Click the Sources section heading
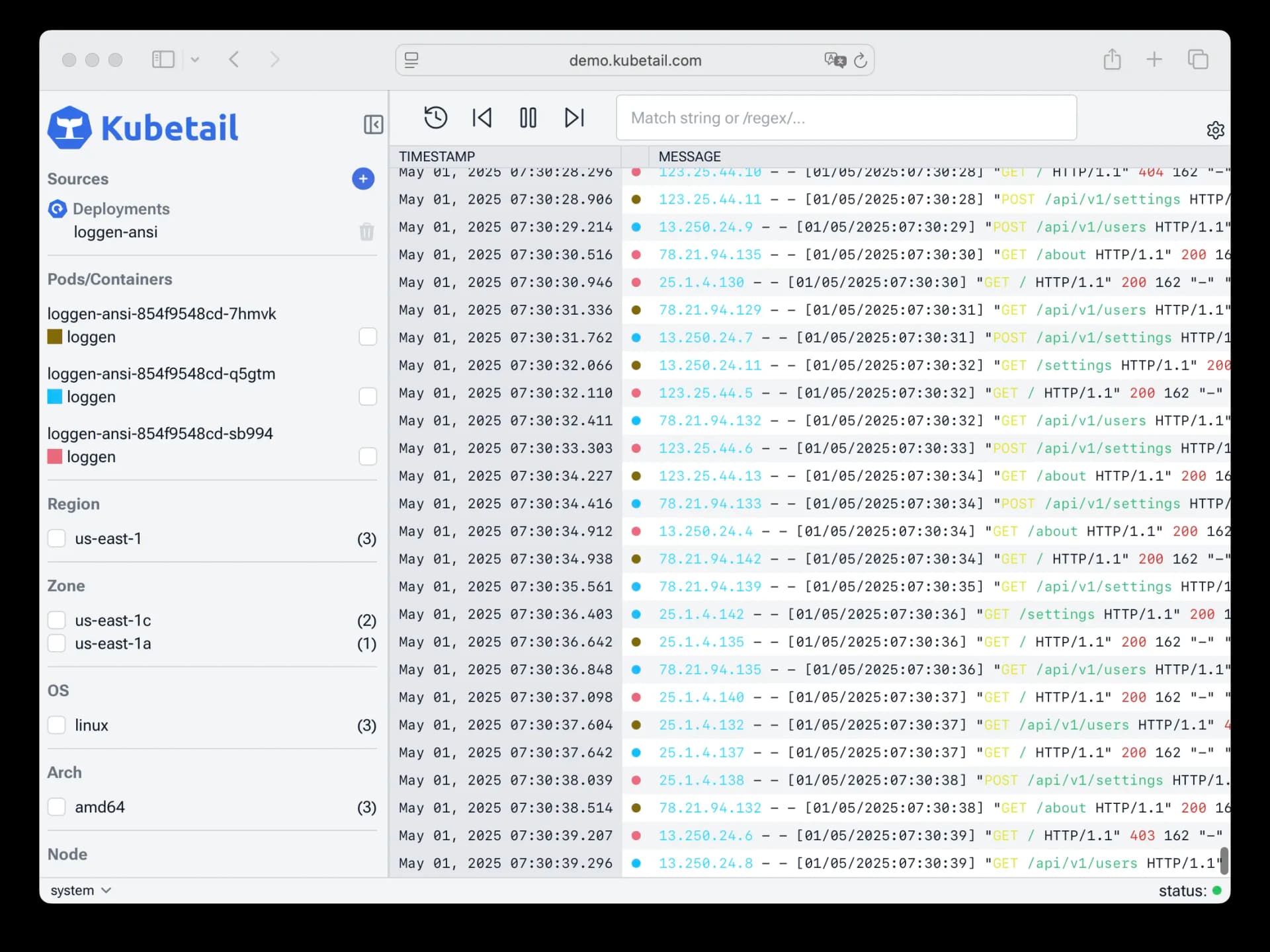Screen dimensions: 1270x952 pos(78,179)
